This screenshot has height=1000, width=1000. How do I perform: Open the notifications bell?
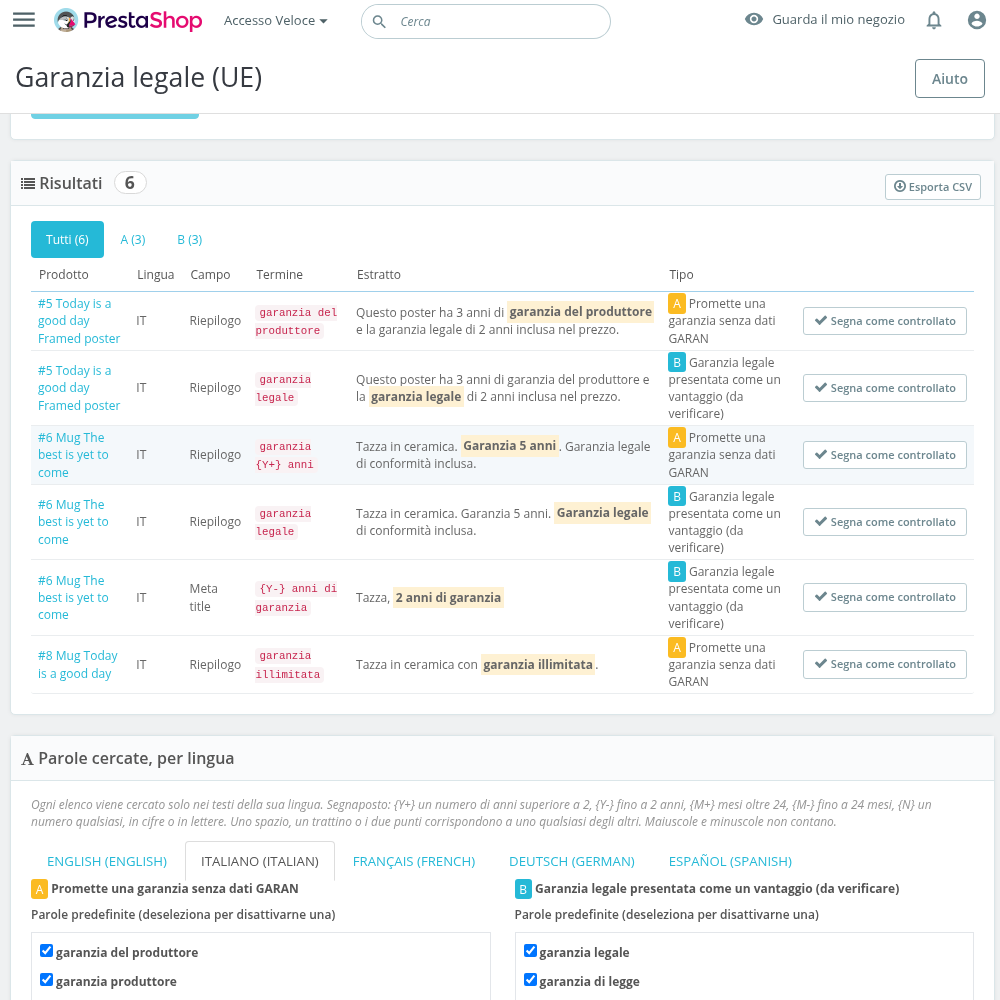[934, 20]
